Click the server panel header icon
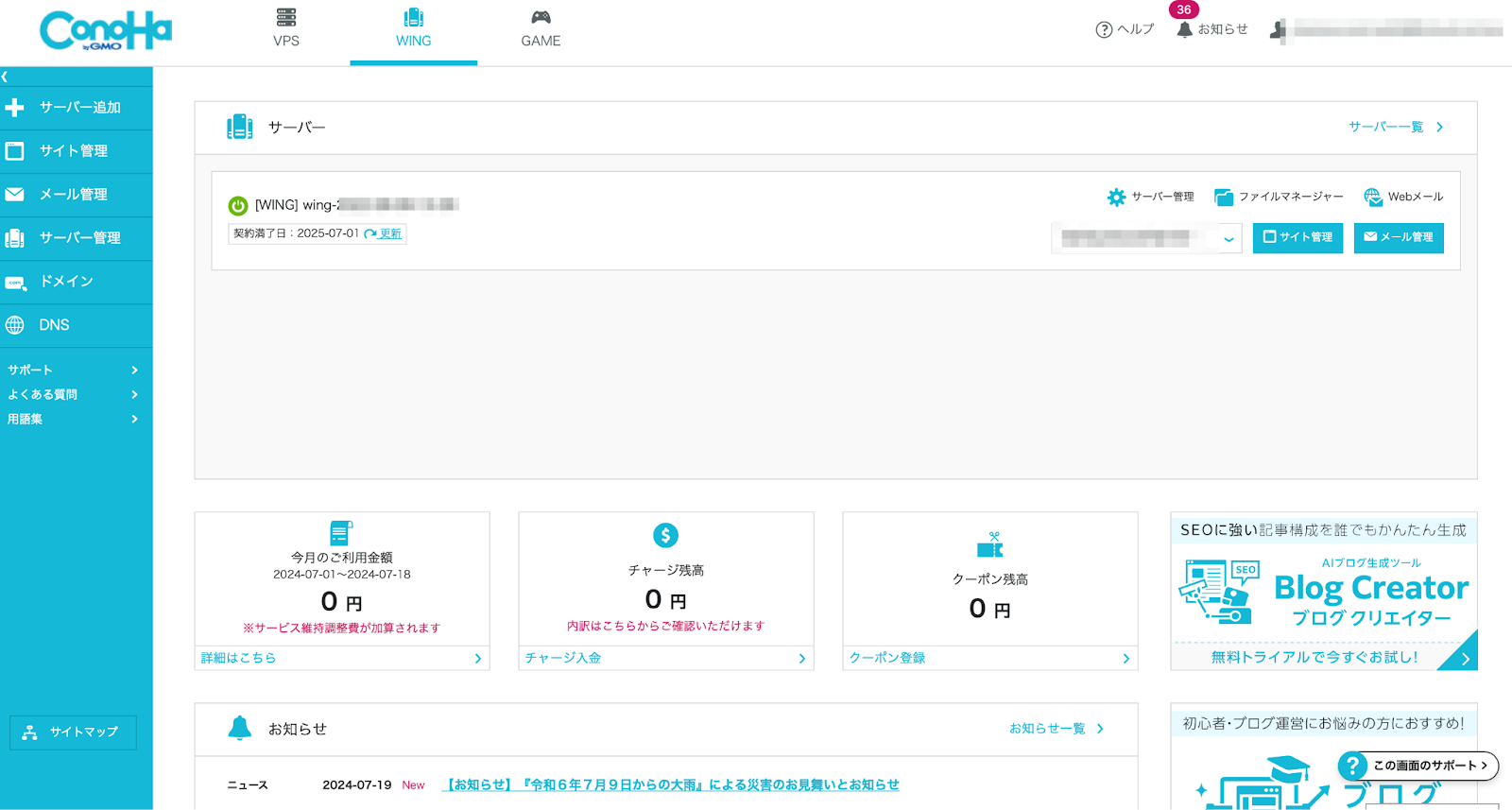Image resolution: width=1512 pixels, height=810 pixels. coord(239,127)
